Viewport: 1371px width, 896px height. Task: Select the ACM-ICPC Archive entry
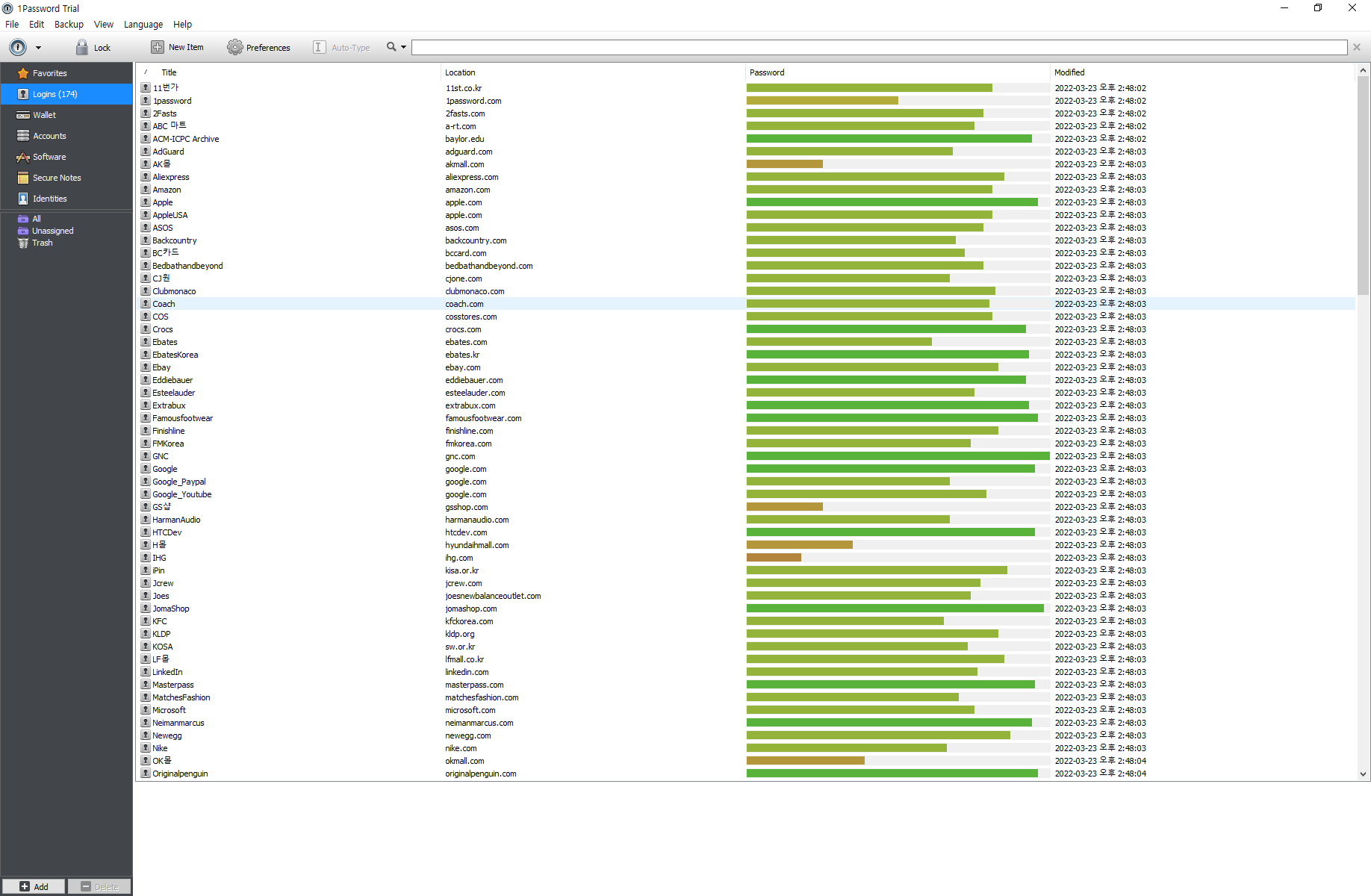tap(186, 139)
